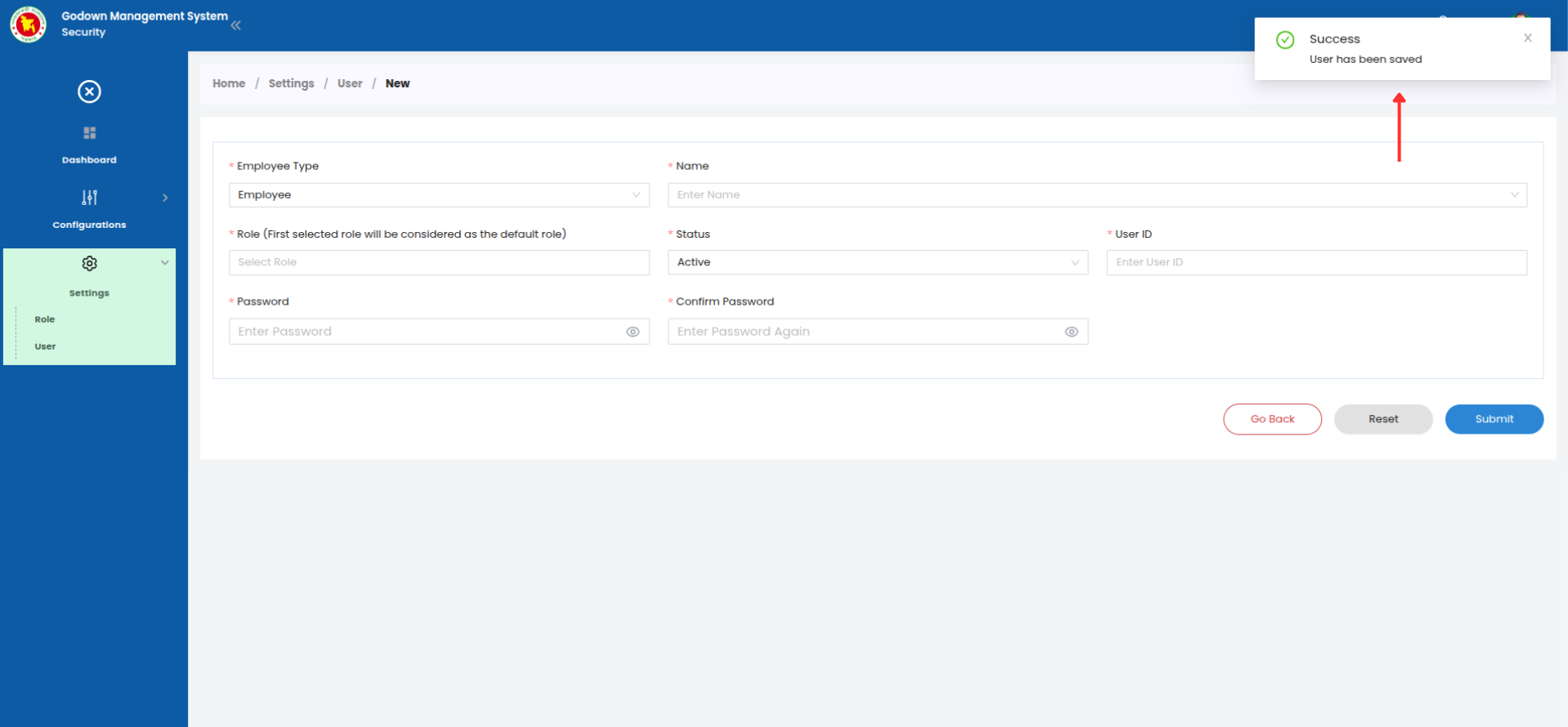Open the Select Role dropdown
Viewport: 1568px width, 727px height.
click(439, 262)
